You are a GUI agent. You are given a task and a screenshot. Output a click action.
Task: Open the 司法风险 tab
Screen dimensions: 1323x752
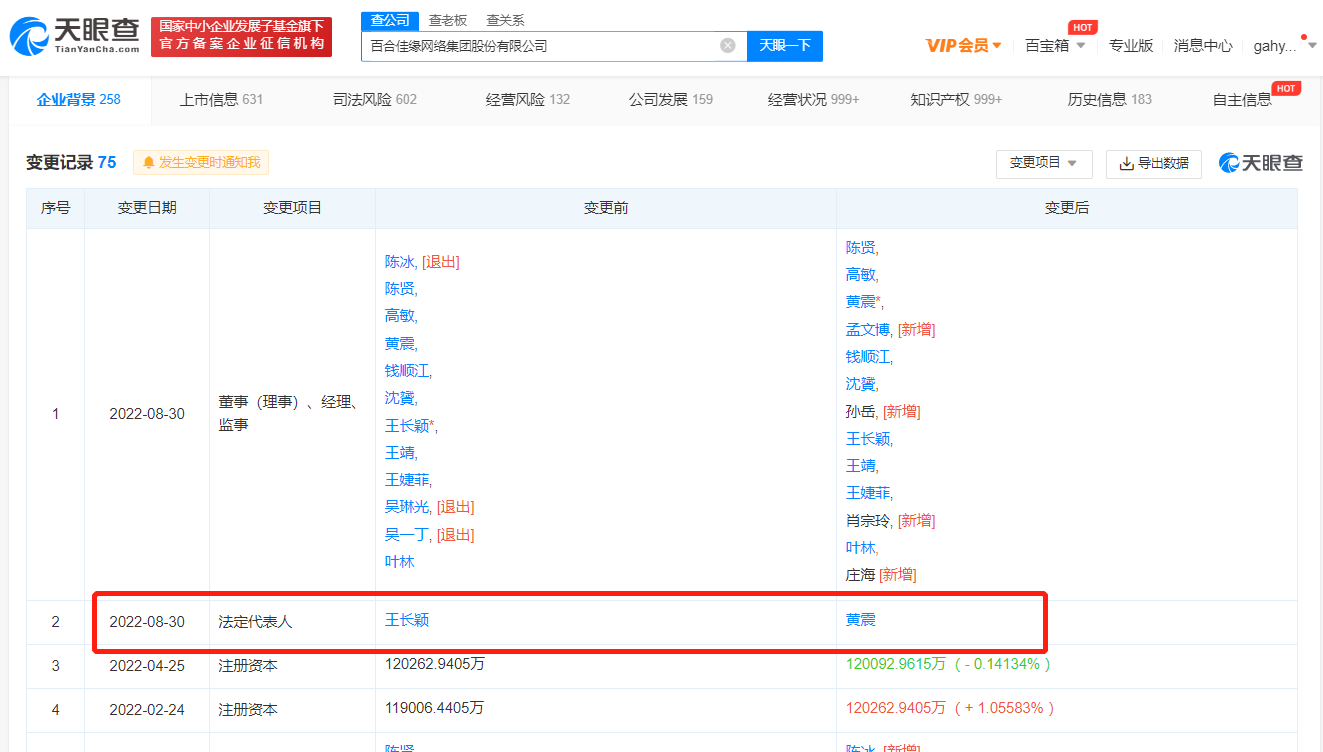point(374,99)
